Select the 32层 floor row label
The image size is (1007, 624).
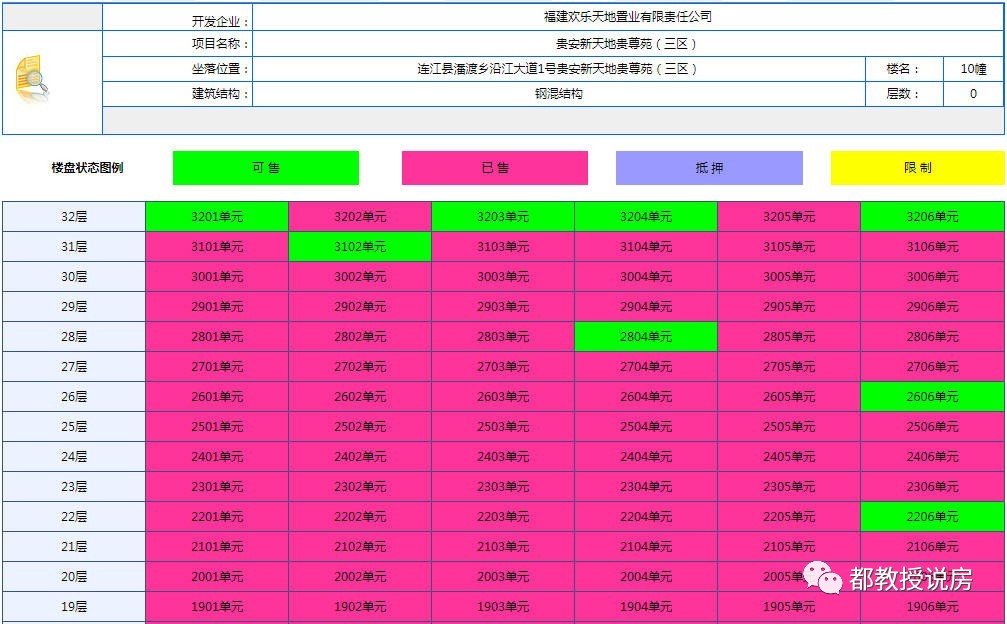[x=73, y=215]
